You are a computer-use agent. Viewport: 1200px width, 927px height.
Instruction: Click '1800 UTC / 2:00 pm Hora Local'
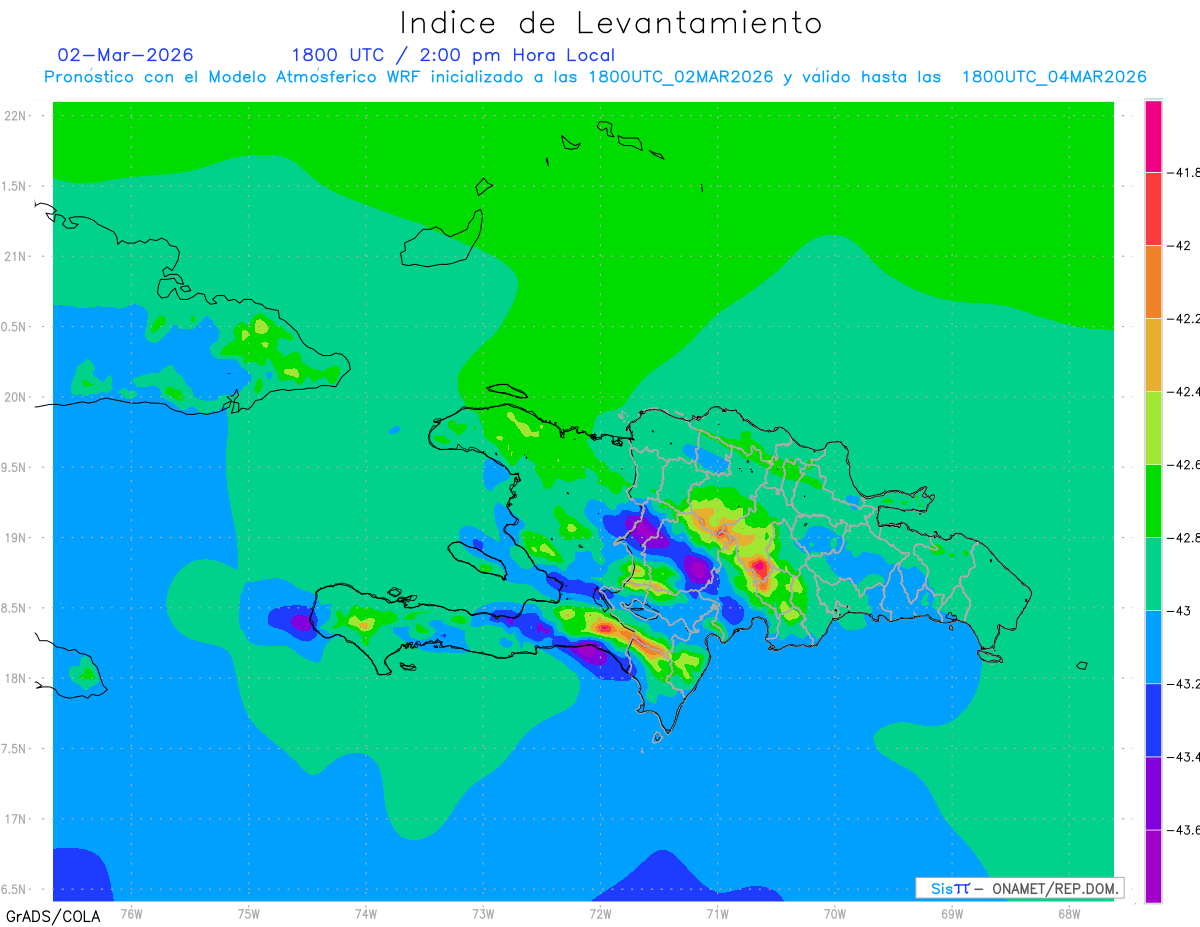[453, 56]
